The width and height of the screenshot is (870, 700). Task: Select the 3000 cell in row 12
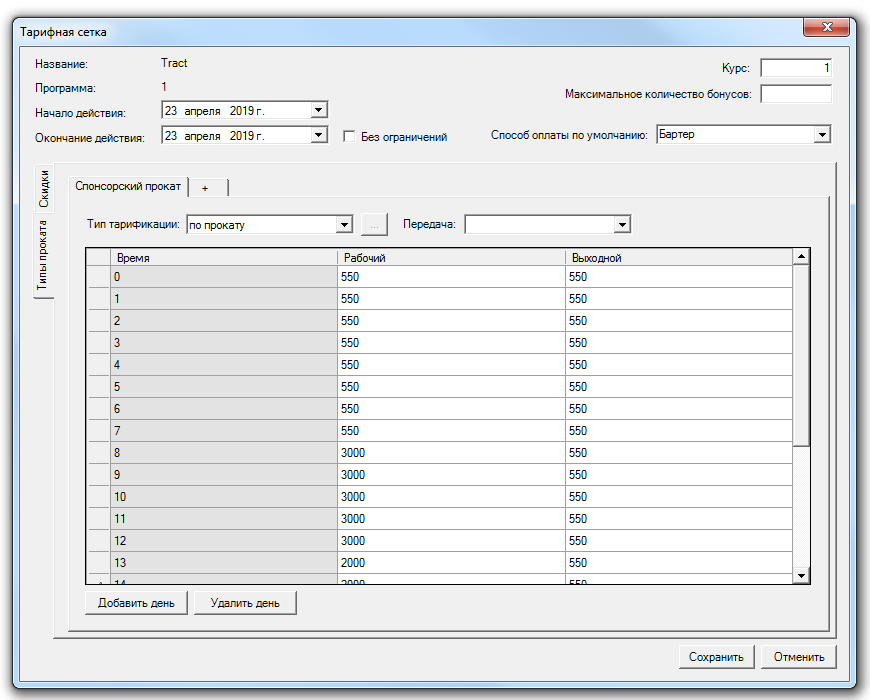(x=451, y=541)
